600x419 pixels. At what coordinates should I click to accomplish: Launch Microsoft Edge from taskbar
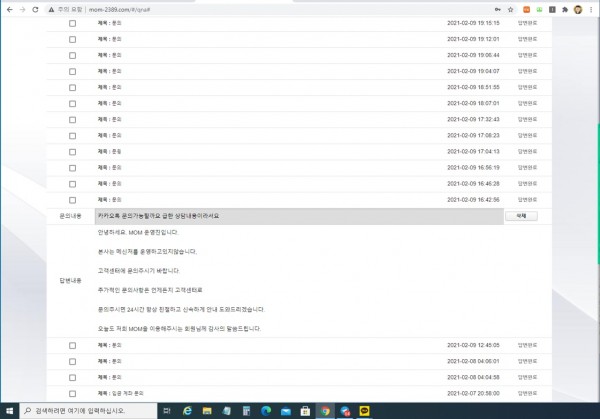(266, 411)
